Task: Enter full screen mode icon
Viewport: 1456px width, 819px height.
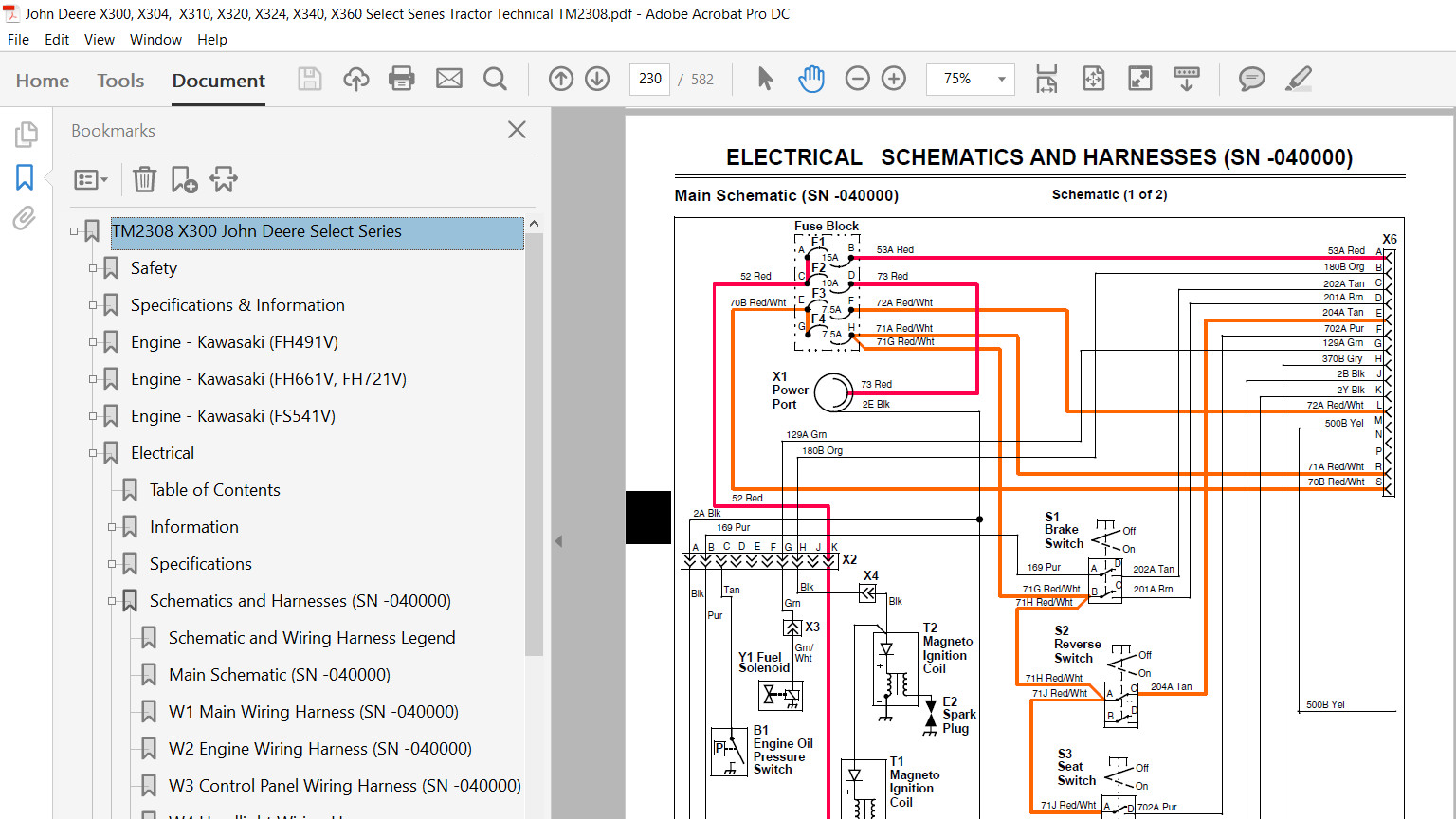Action: tap(1140, 79)
